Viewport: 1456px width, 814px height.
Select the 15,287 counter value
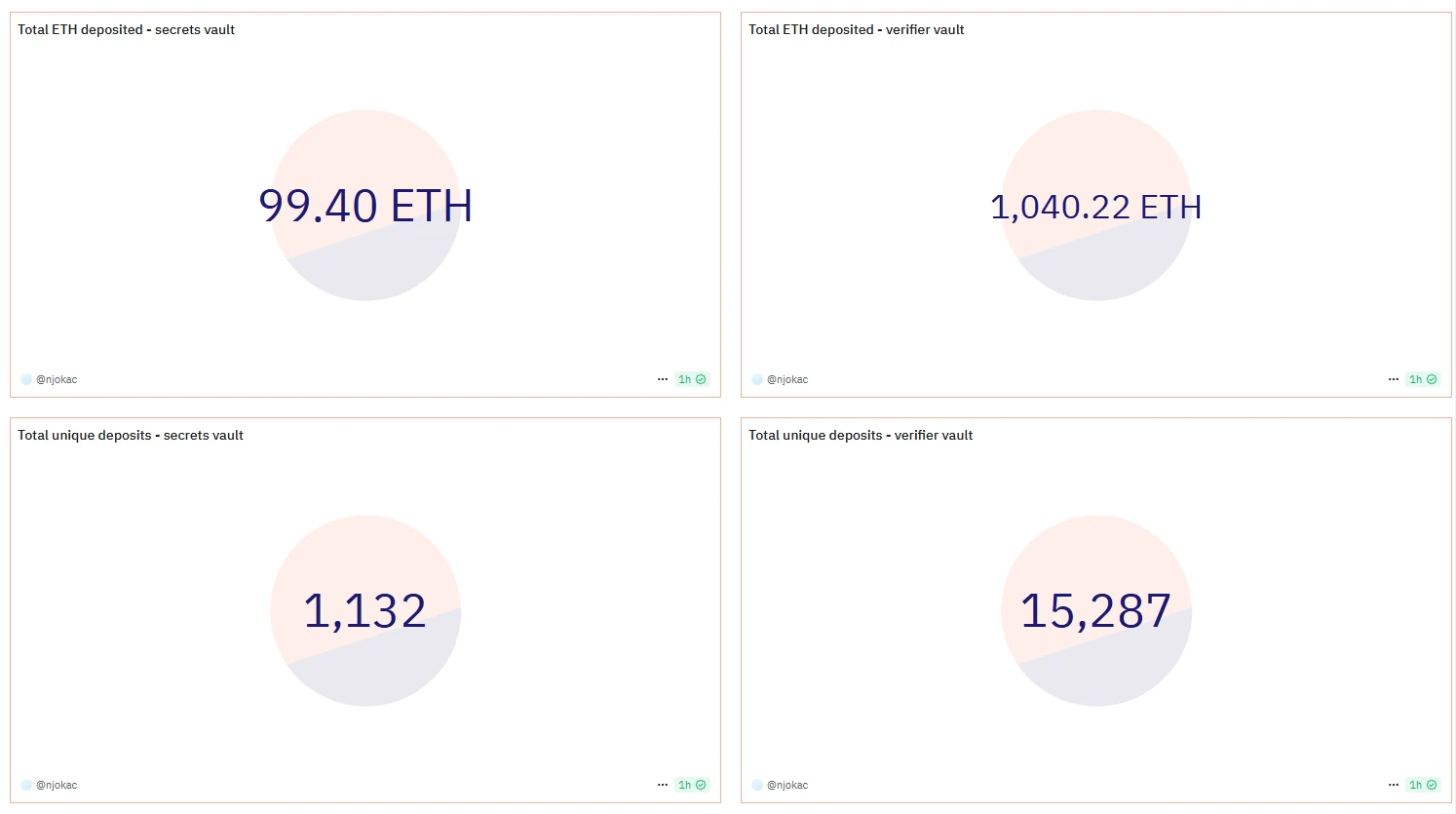click(x=1095, y=611)
